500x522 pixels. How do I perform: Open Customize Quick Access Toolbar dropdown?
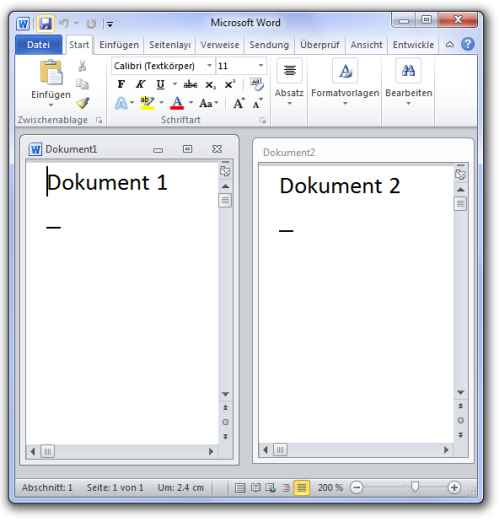(109, 24)
